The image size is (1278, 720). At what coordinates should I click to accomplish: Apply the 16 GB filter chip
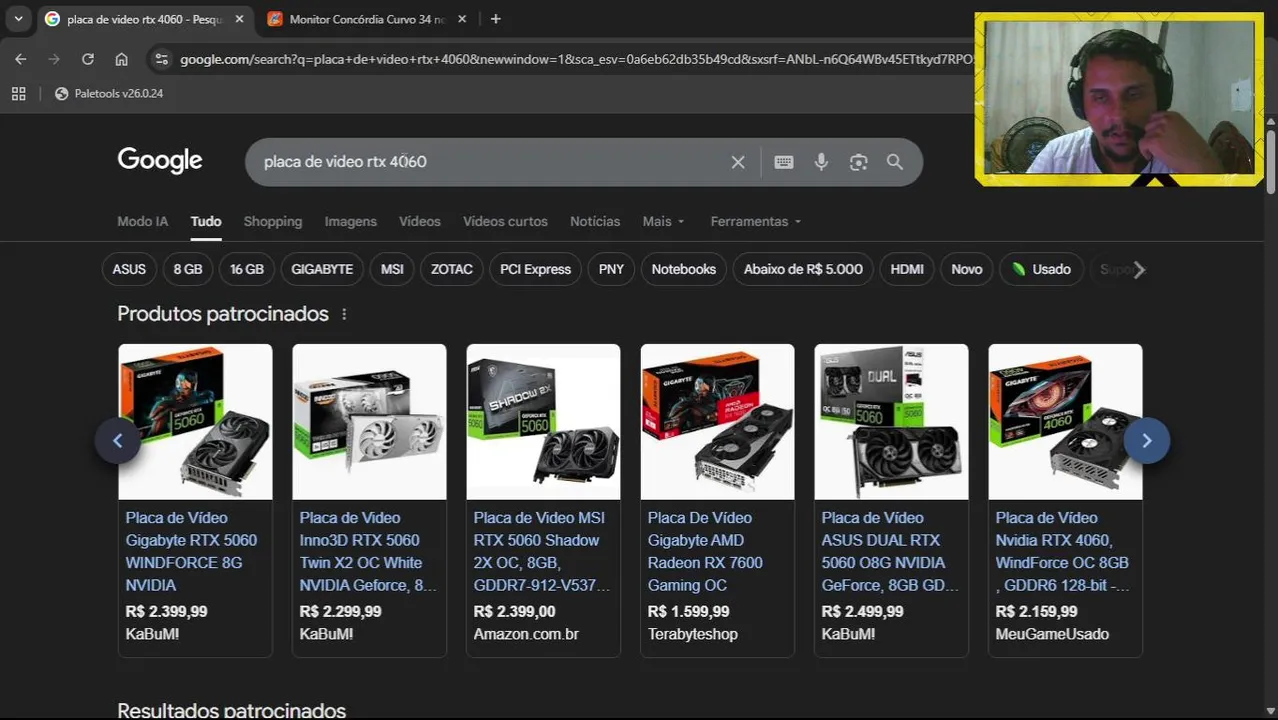(x=247, y=269)
